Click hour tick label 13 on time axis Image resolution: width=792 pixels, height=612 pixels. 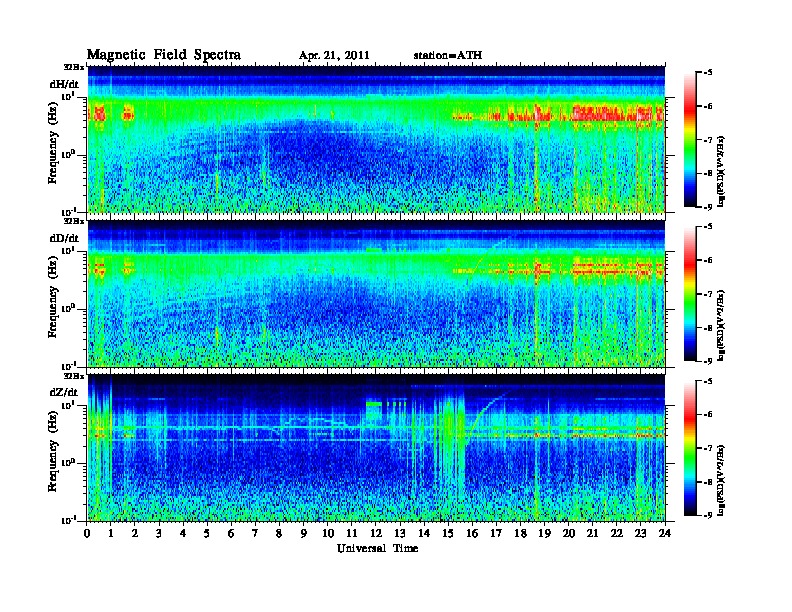(400, 534)
